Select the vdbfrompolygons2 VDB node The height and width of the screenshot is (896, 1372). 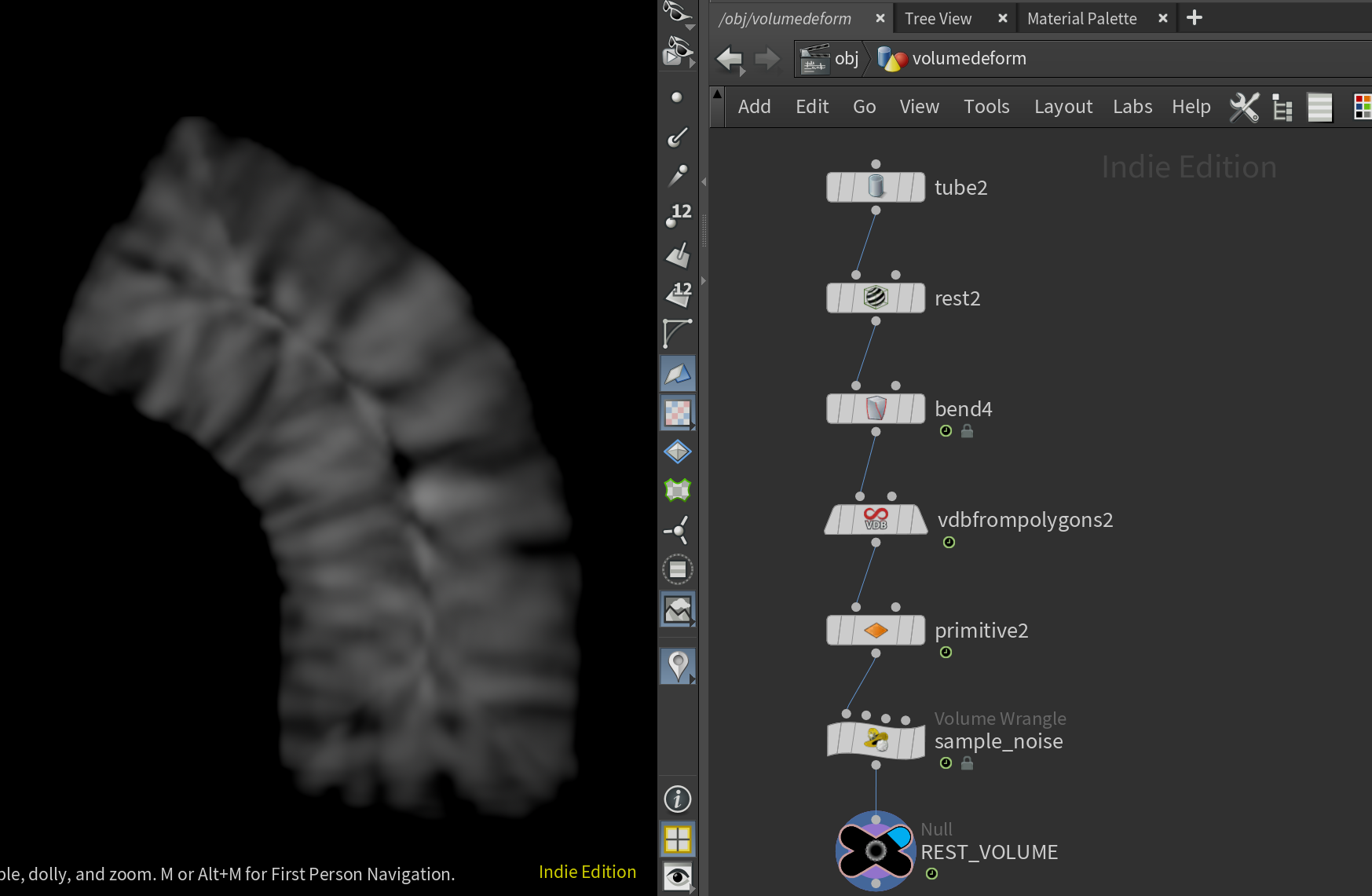[876, 520]
